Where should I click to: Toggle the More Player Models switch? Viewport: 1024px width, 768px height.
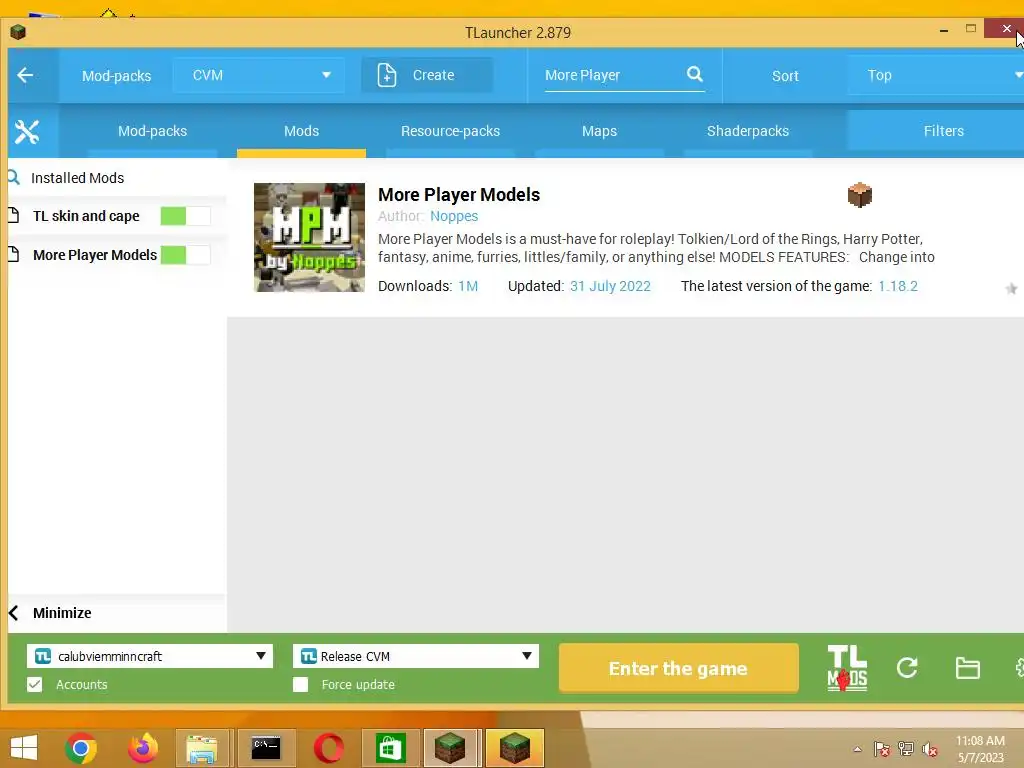[185, 255]
